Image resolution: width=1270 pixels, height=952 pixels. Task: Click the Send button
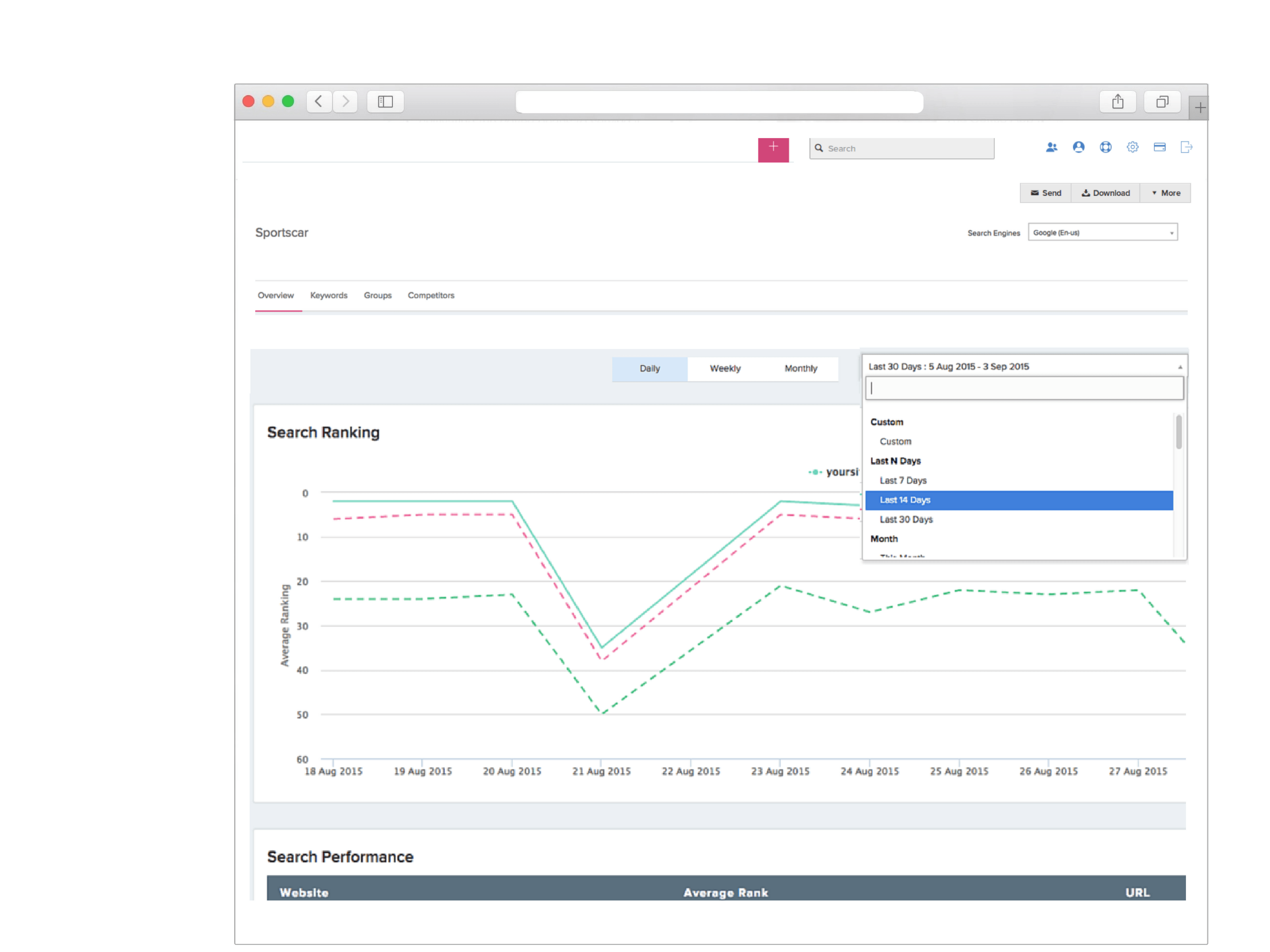(1045, 193)
